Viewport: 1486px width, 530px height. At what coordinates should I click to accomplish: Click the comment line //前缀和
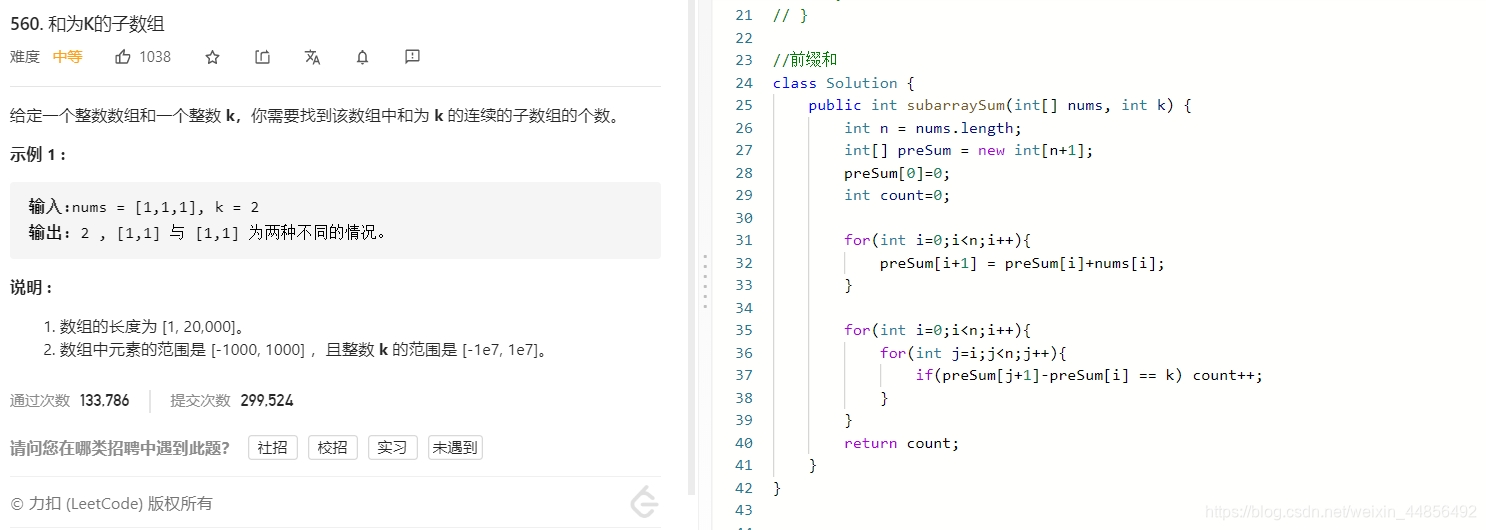point(805,60)
